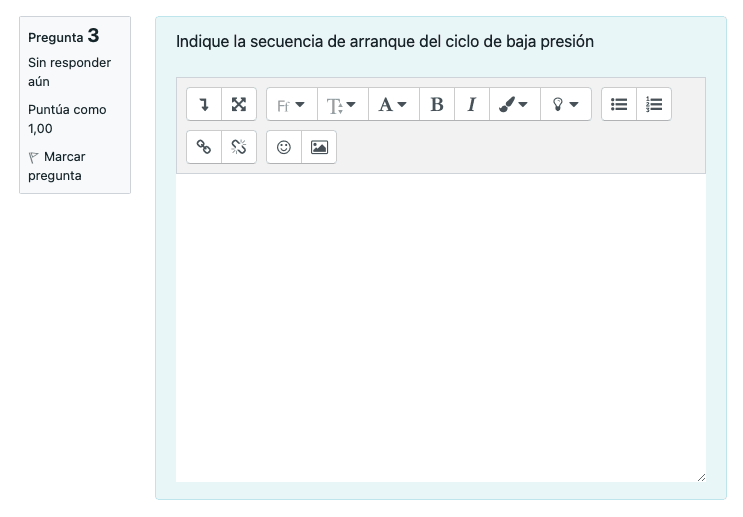Viewport: 743px width, 517px height.
Task: Click the Puntúa como 1,00 text
Action: (x=67, y=119)
